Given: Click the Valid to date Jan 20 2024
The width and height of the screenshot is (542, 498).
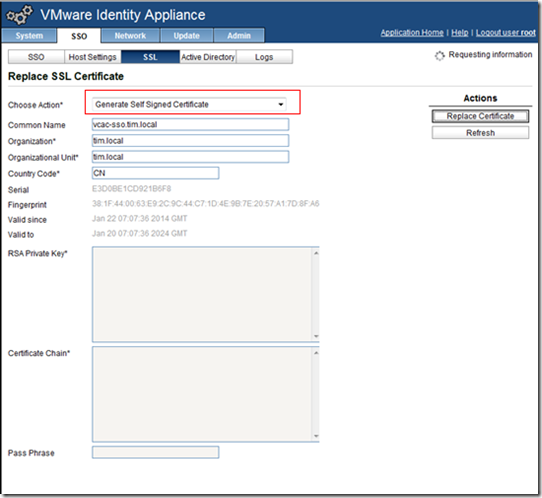Looking at the screenshot, I should 140,234.
